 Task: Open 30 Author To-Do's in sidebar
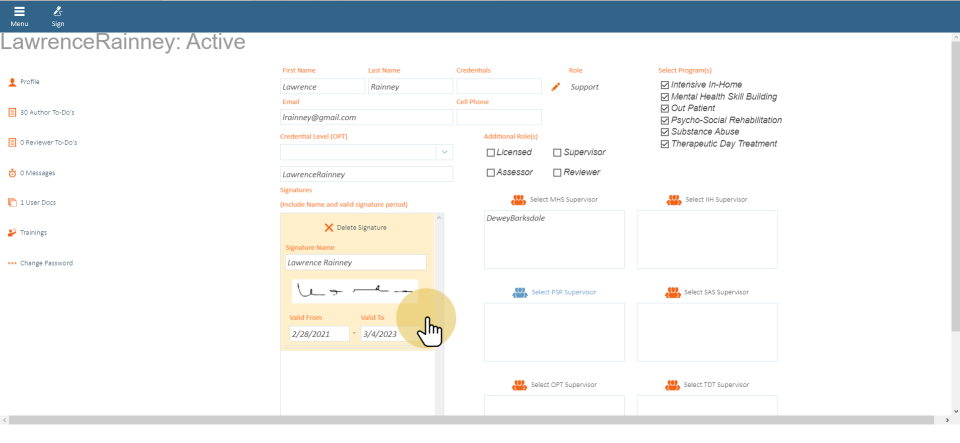[47, 112]
